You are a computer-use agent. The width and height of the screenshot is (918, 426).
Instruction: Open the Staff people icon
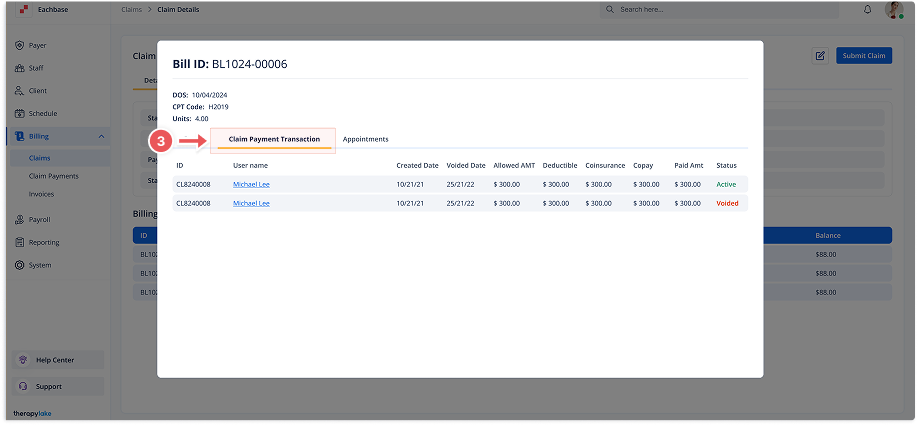[x=19, y=68]
